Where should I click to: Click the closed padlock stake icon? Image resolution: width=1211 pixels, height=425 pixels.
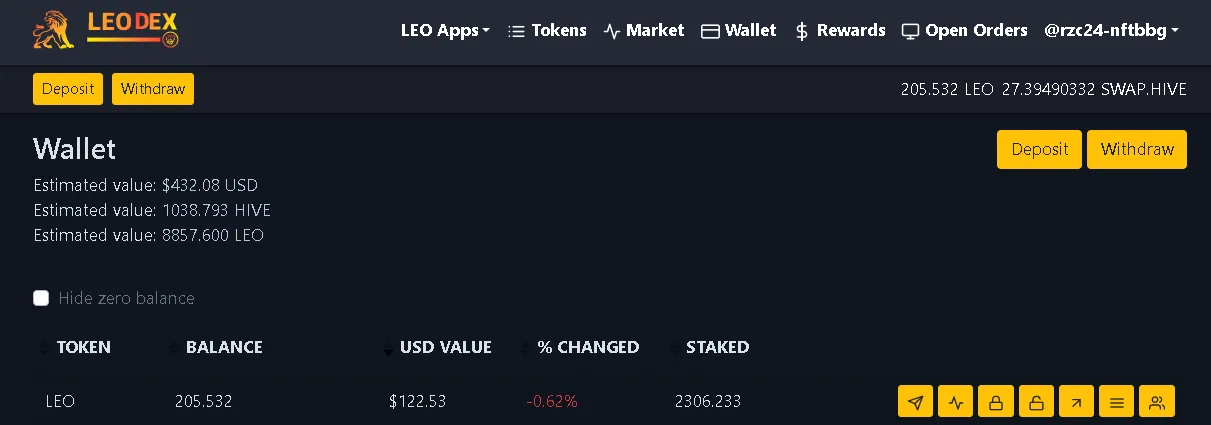tap(996, 402)
